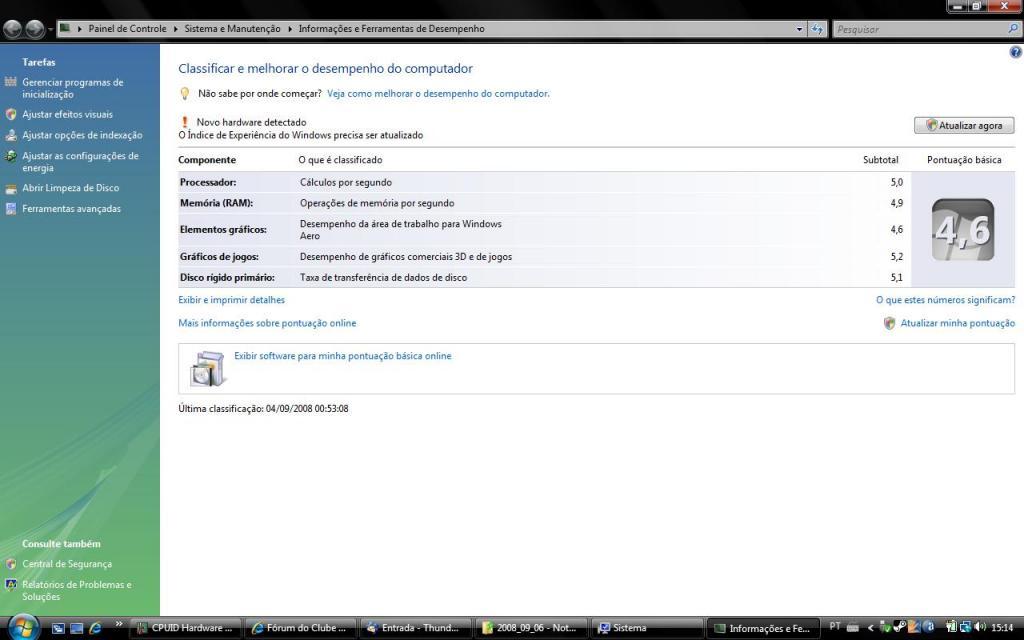
Task: Click the network tray icon
Action: [x=965, y=627]
